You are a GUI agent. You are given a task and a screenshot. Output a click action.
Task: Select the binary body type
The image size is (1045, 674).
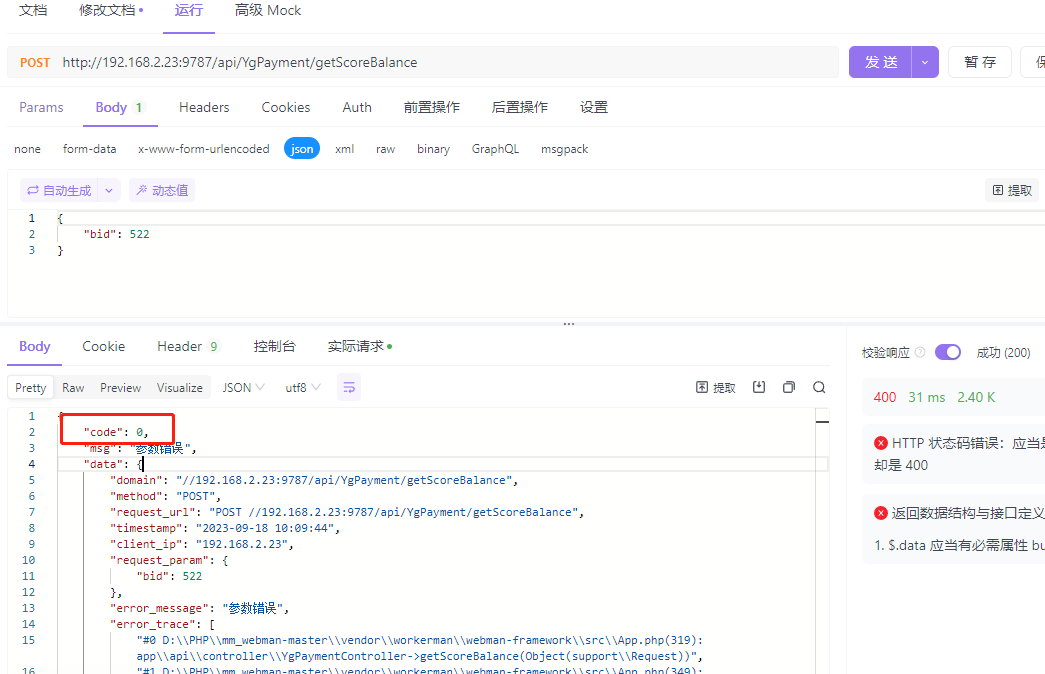coord(433,149)
